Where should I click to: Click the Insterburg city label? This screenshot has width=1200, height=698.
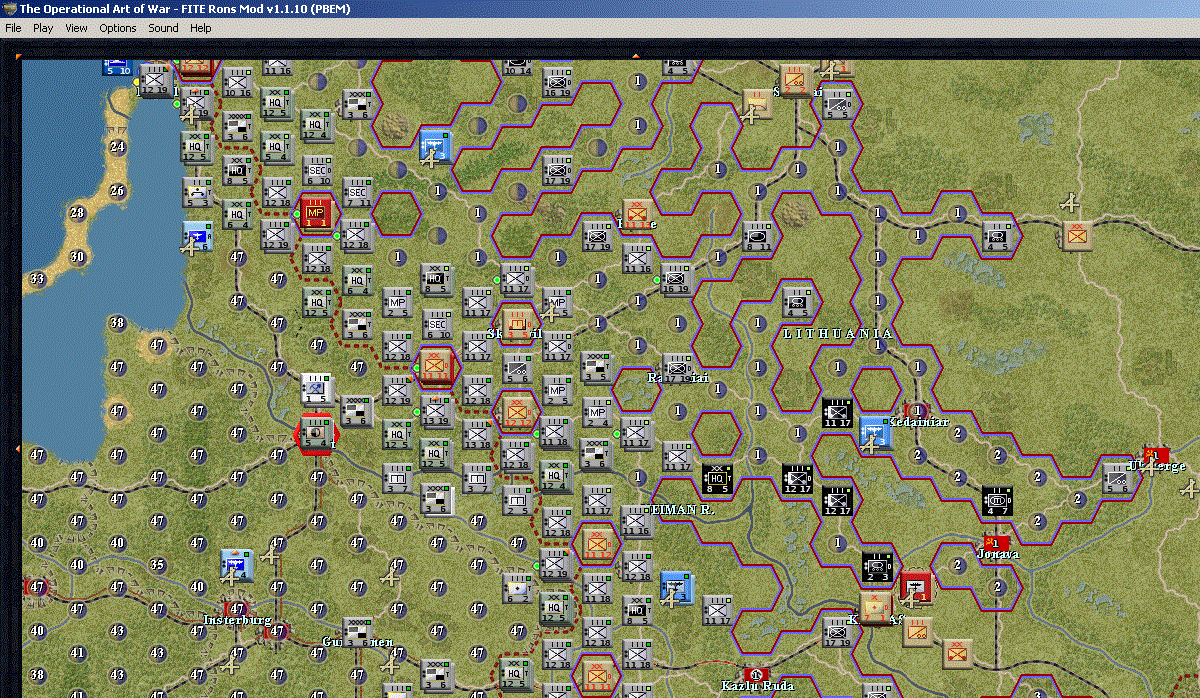pyautogui.click(x=237, y=620)
